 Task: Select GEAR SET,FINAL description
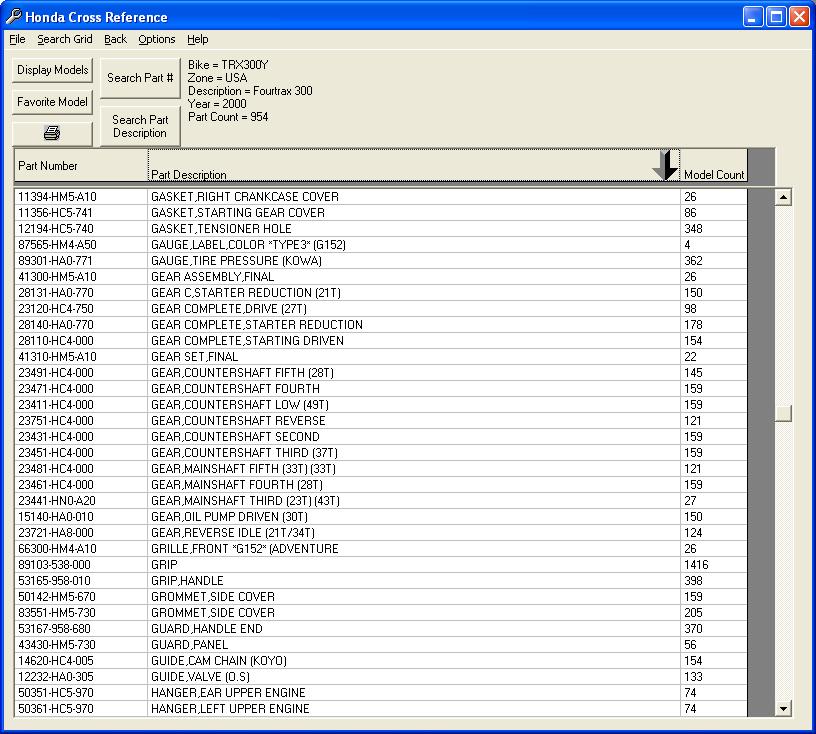tap(414, 357)
